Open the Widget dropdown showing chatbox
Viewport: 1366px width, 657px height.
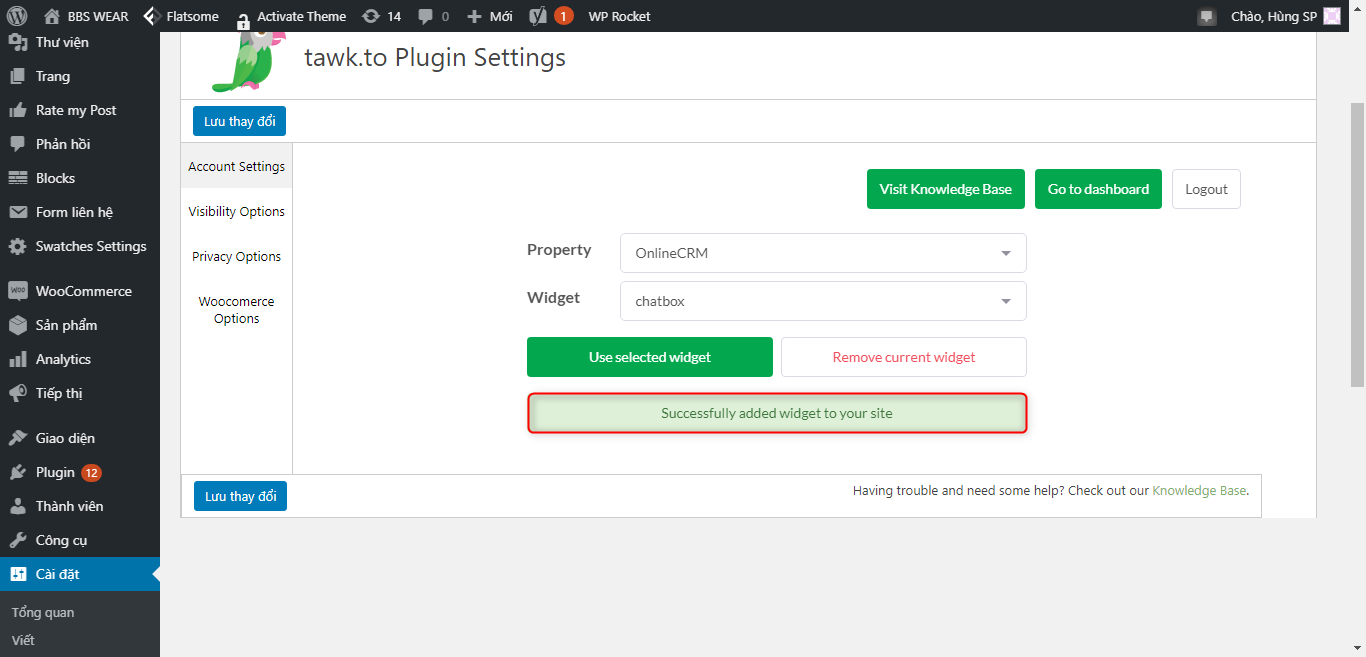pyautogui.click(x=823, y=301)
